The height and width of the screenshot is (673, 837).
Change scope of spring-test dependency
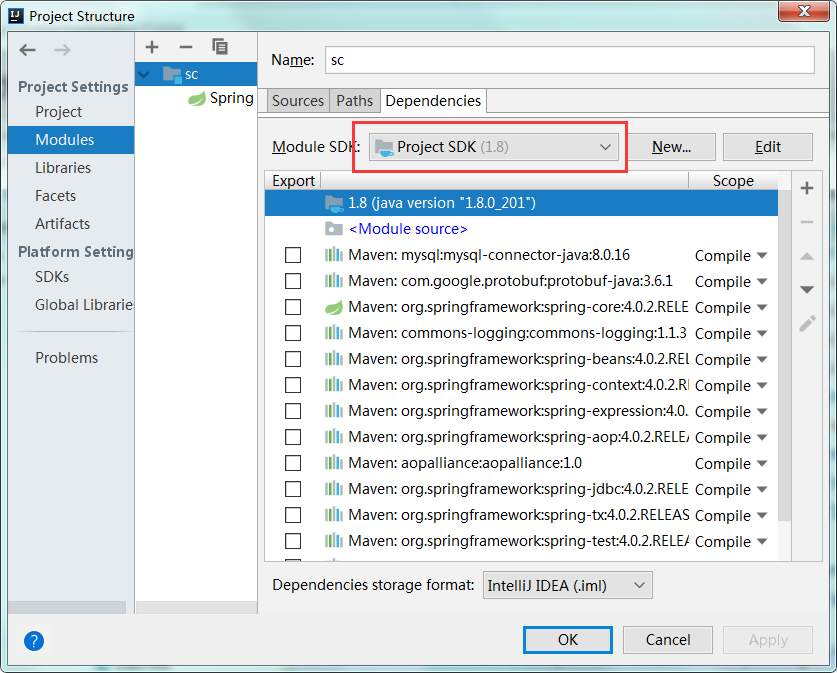click(x=731, y=542)
